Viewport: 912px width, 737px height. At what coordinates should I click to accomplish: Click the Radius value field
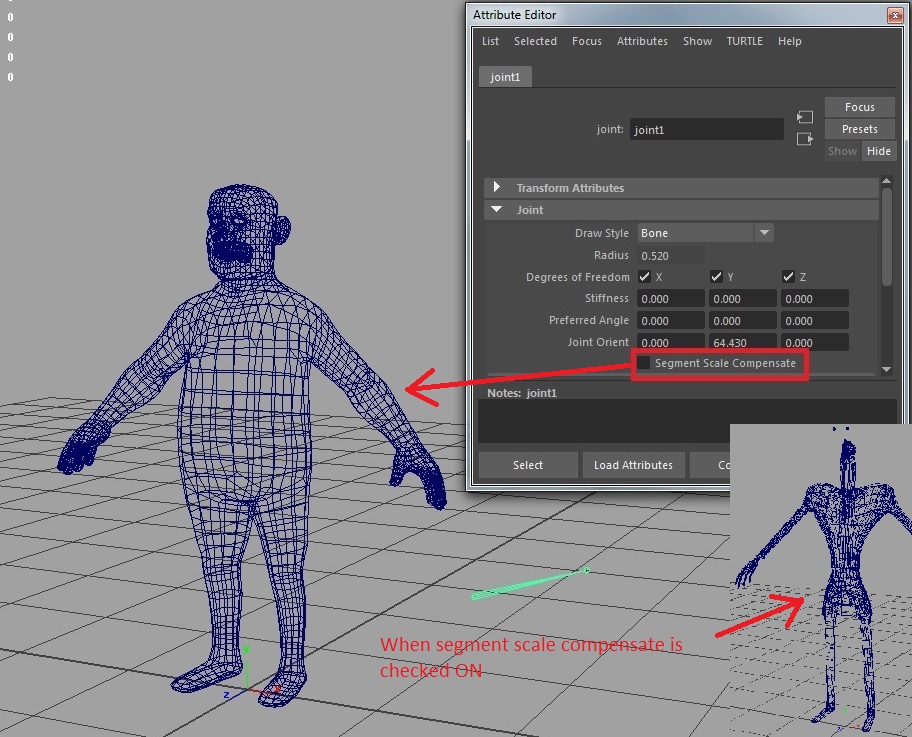(x=670, y=255)
